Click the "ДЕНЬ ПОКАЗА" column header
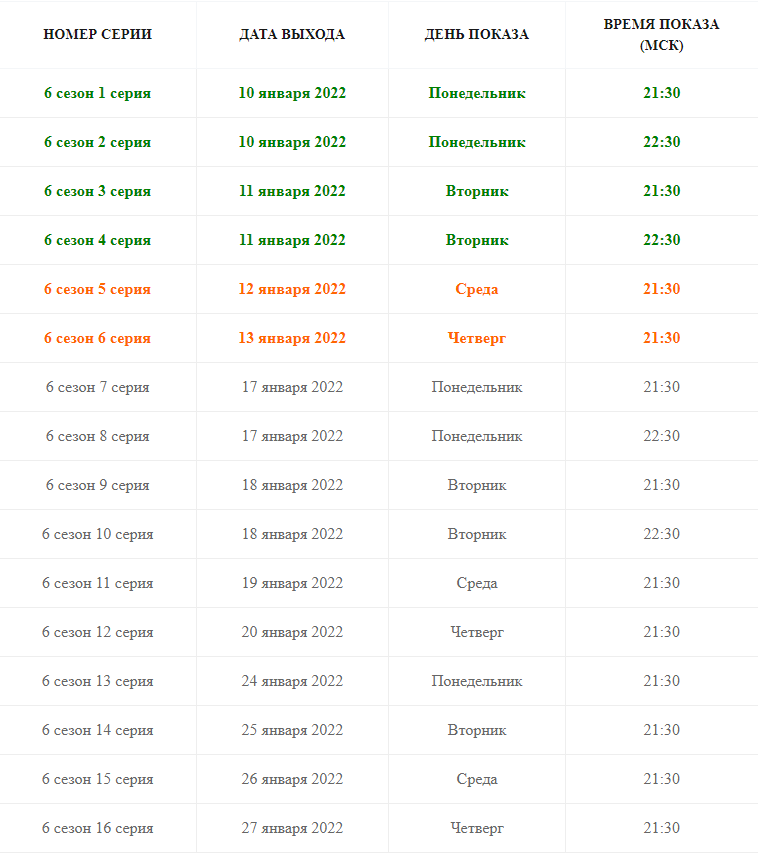 pyautogui.click(x=477, y=34)
